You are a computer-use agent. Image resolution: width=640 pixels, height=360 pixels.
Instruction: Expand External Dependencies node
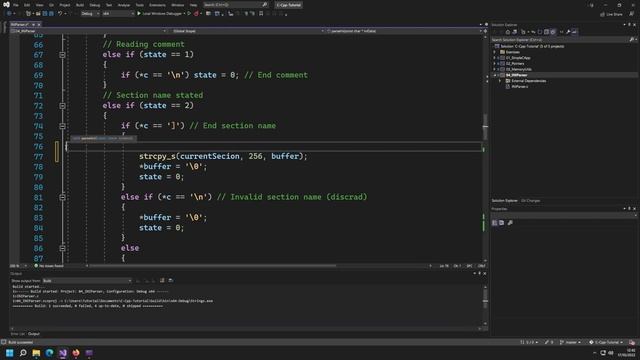500,81
